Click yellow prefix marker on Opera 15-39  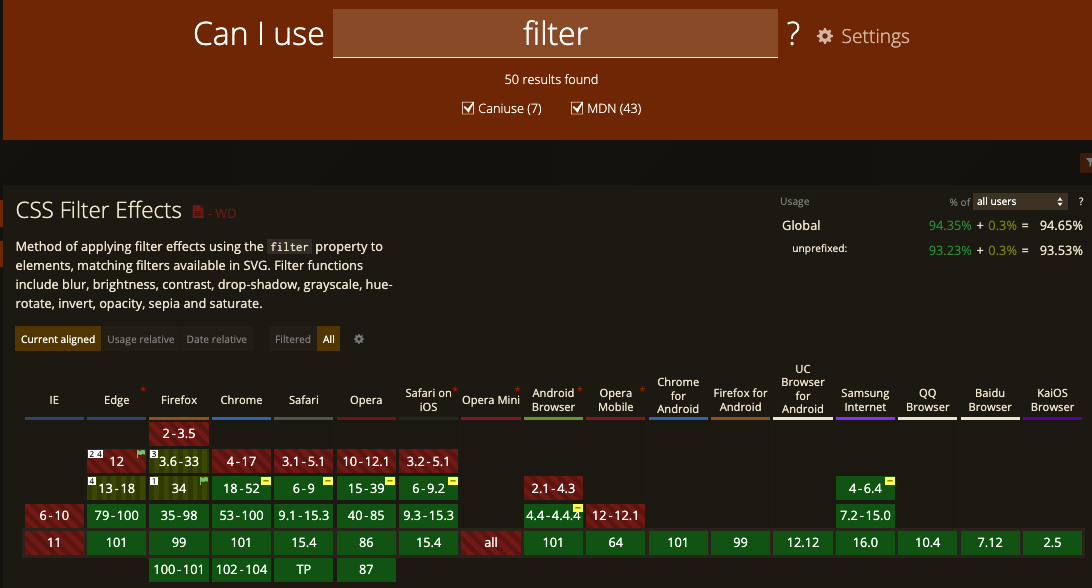pos(390,481)
